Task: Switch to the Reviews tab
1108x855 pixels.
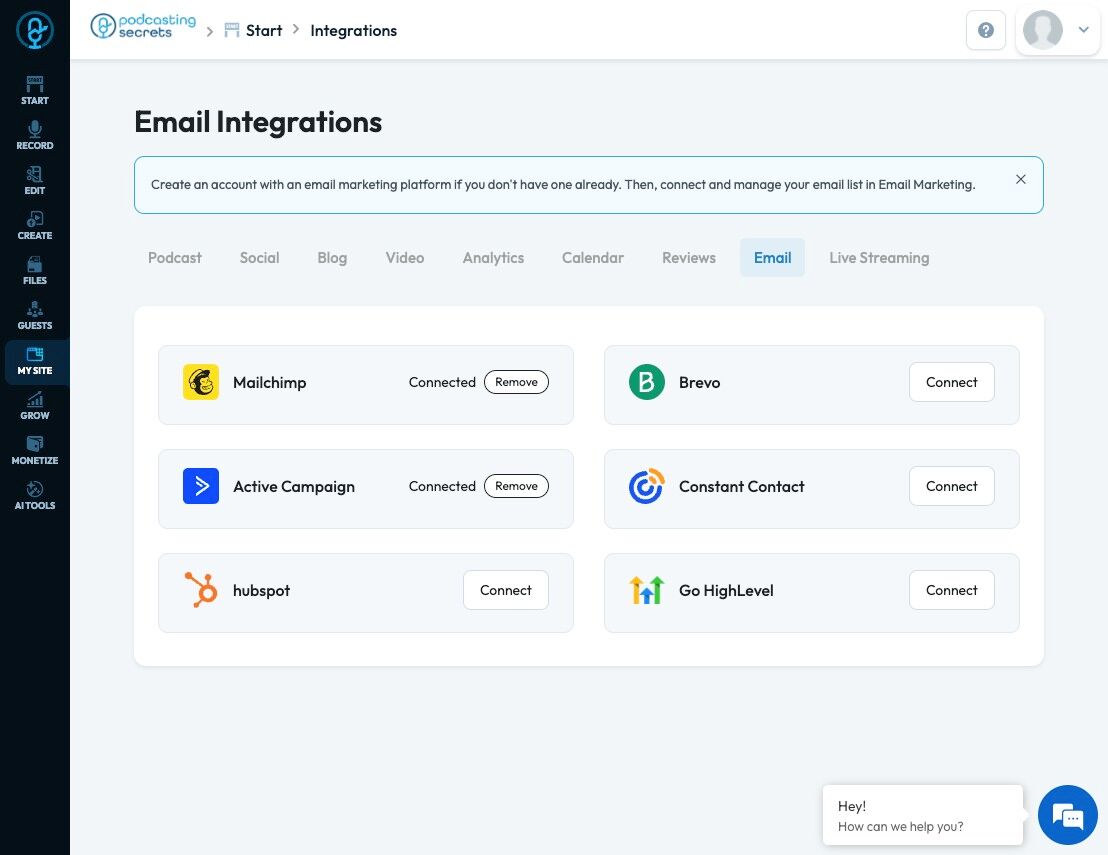Action: tap(689, 258)
